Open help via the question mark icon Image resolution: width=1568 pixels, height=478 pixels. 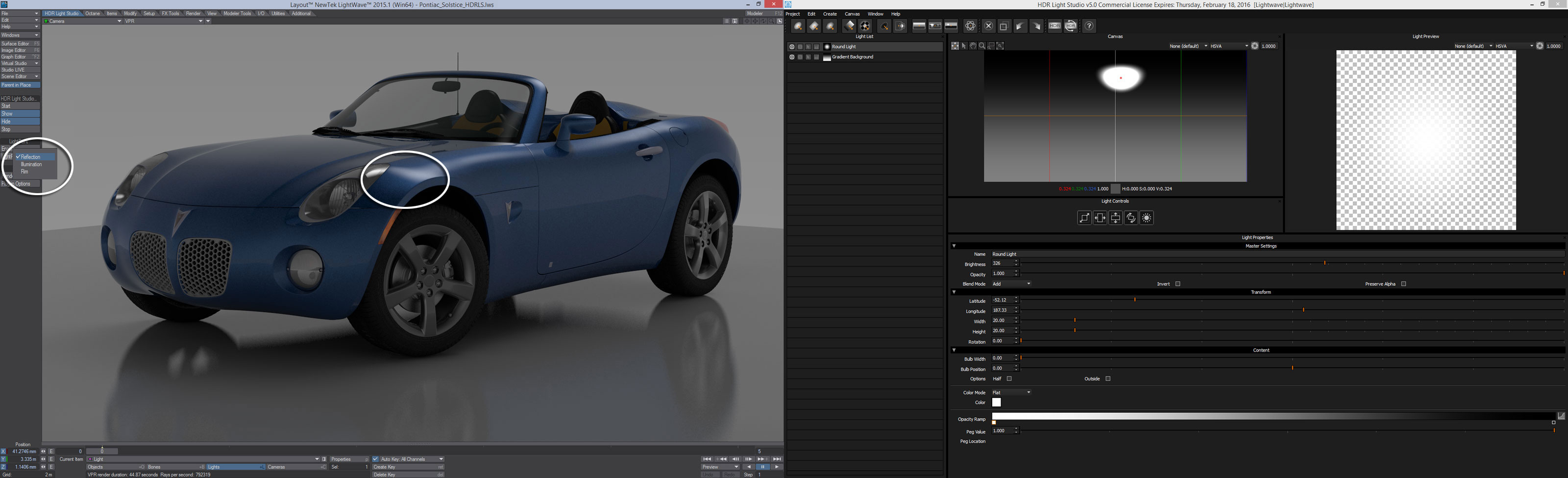[1090, 25]
